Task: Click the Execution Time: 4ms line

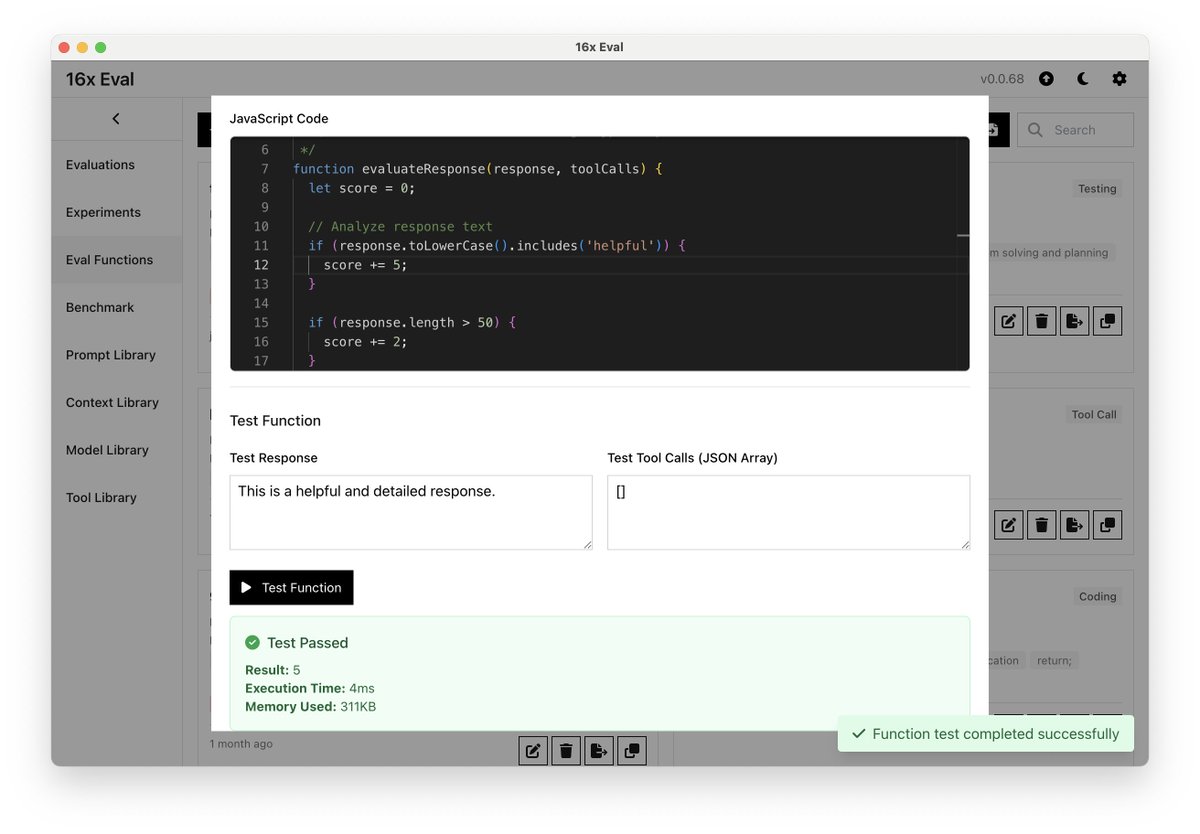Action: click(310, 688)
